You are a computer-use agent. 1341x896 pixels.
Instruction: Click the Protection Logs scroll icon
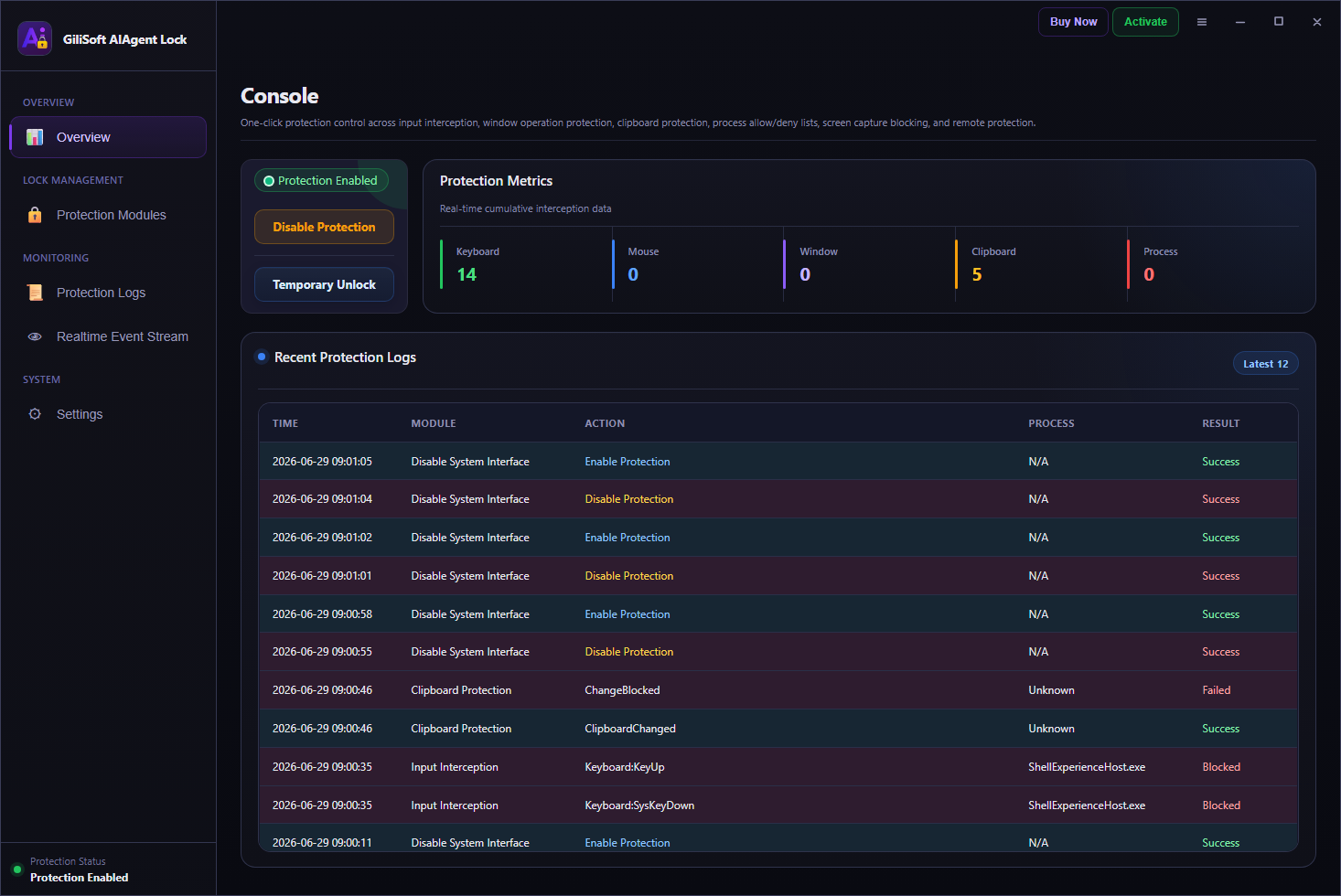35,293
